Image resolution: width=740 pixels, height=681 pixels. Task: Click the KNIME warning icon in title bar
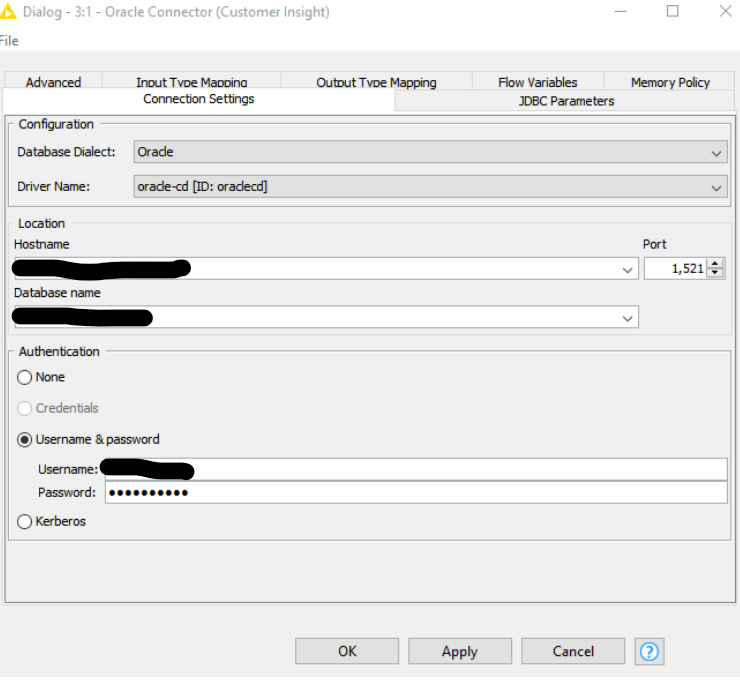pyautogui.click(x=7, y=12)
